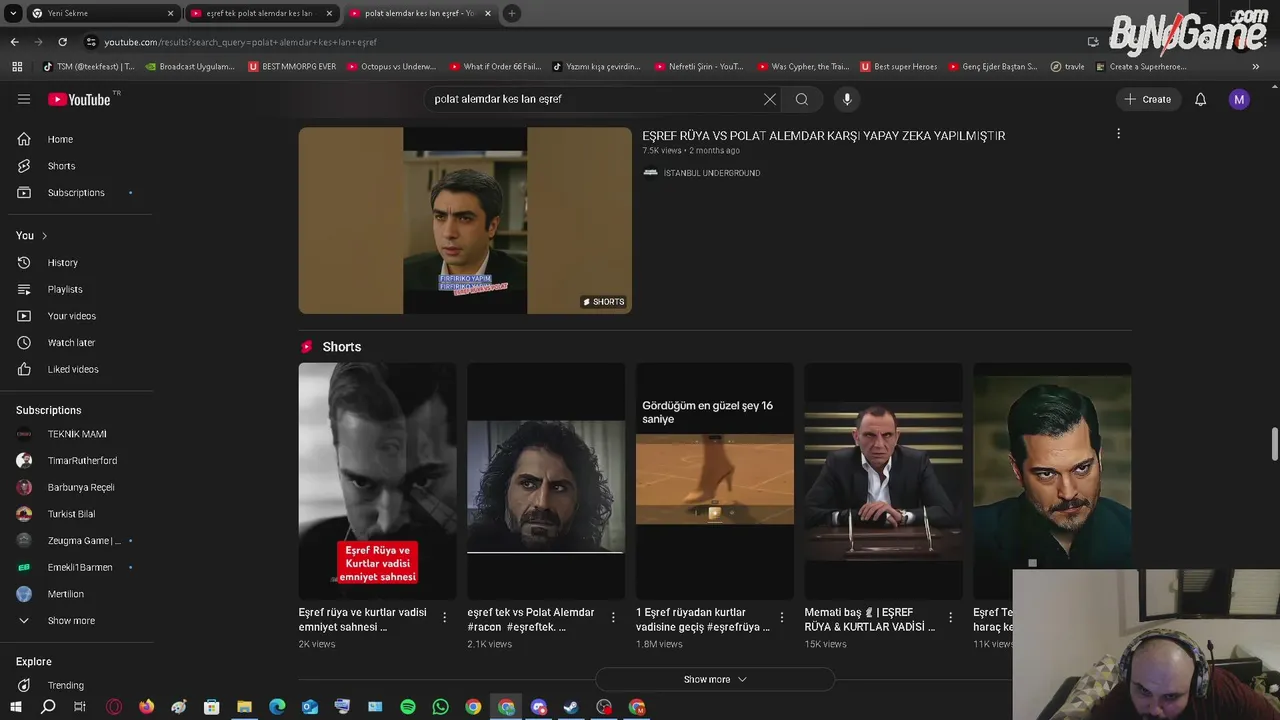Open options for the 'eşref tek vs Polat Alemdar' short
This screenshot has width=1280, height=720.
(x=614, y=618)
